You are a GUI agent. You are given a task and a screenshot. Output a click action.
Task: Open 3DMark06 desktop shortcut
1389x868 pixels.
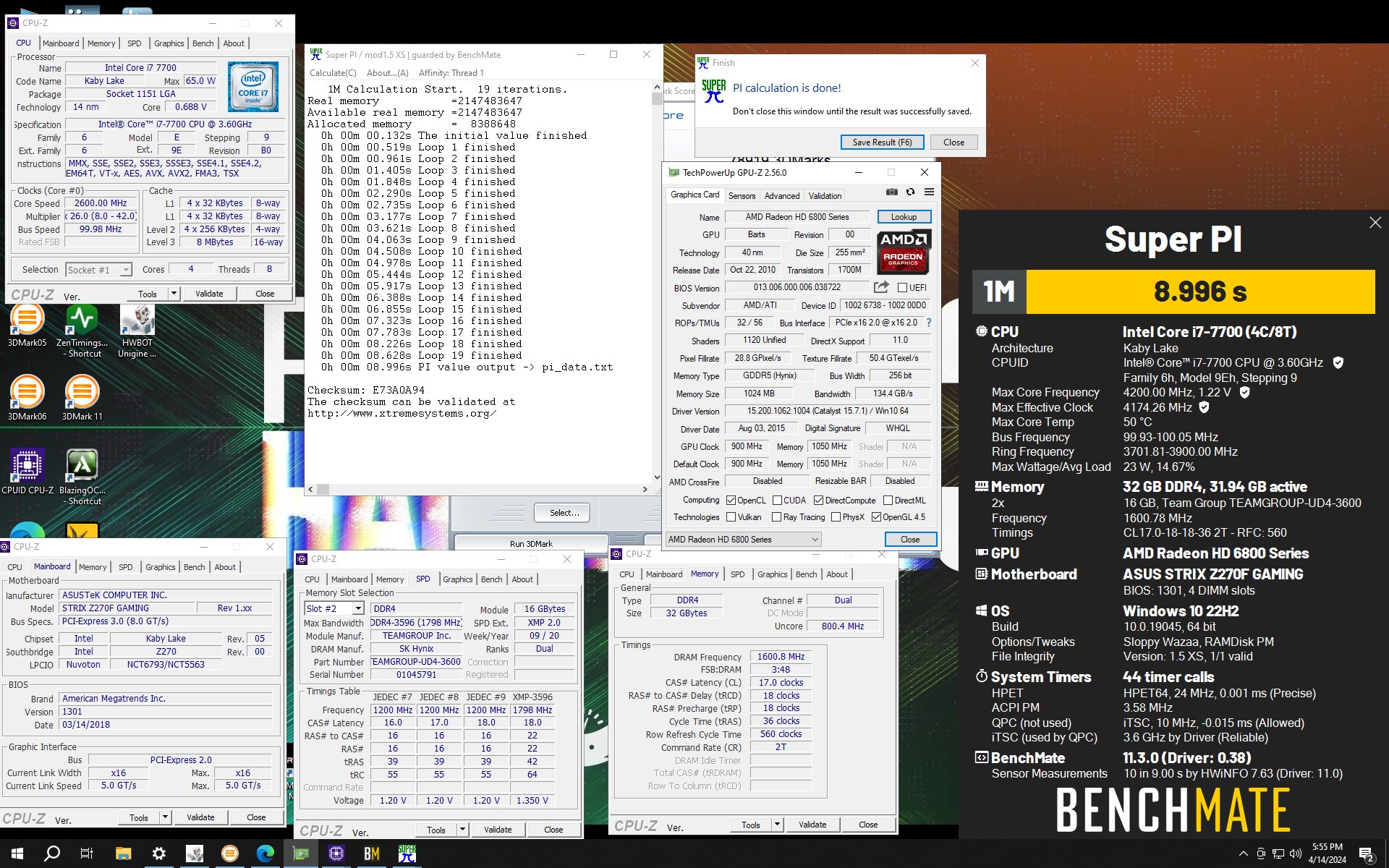(x=27, y=398)
